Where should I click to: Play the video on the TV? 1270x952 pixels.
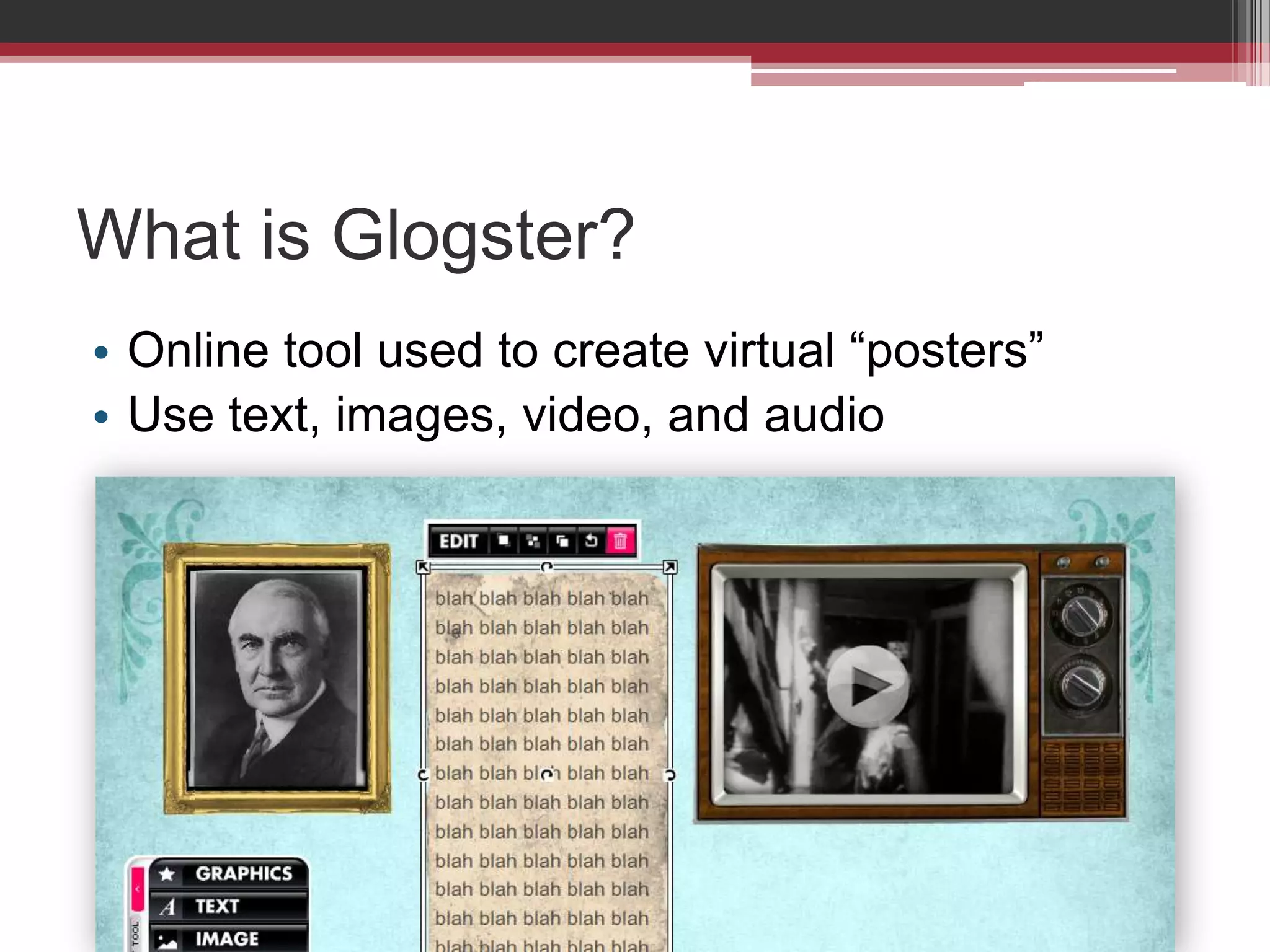pos(868,685)
